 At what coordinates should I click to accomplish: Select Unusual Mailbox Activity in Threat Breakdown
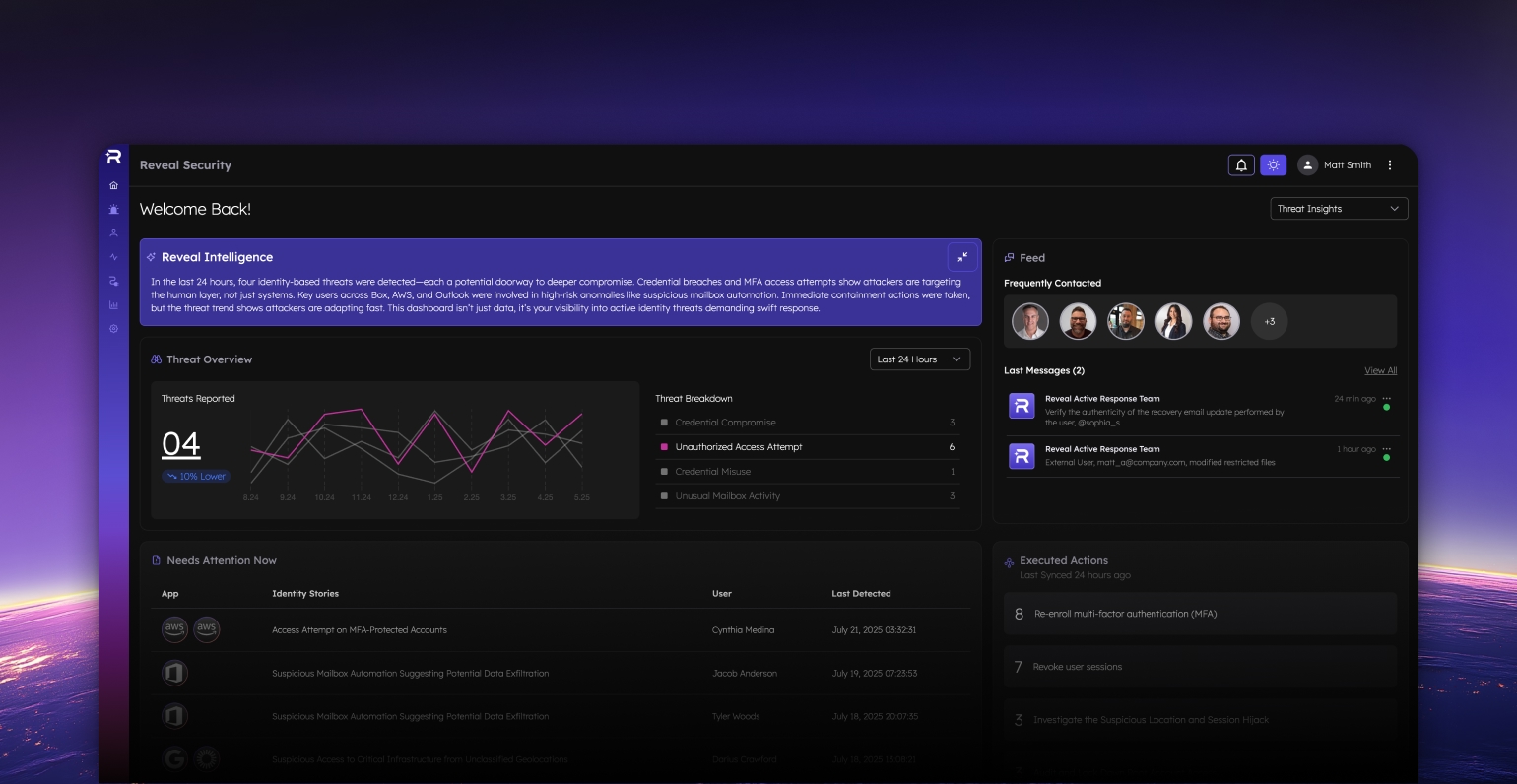tap(808, 496)
